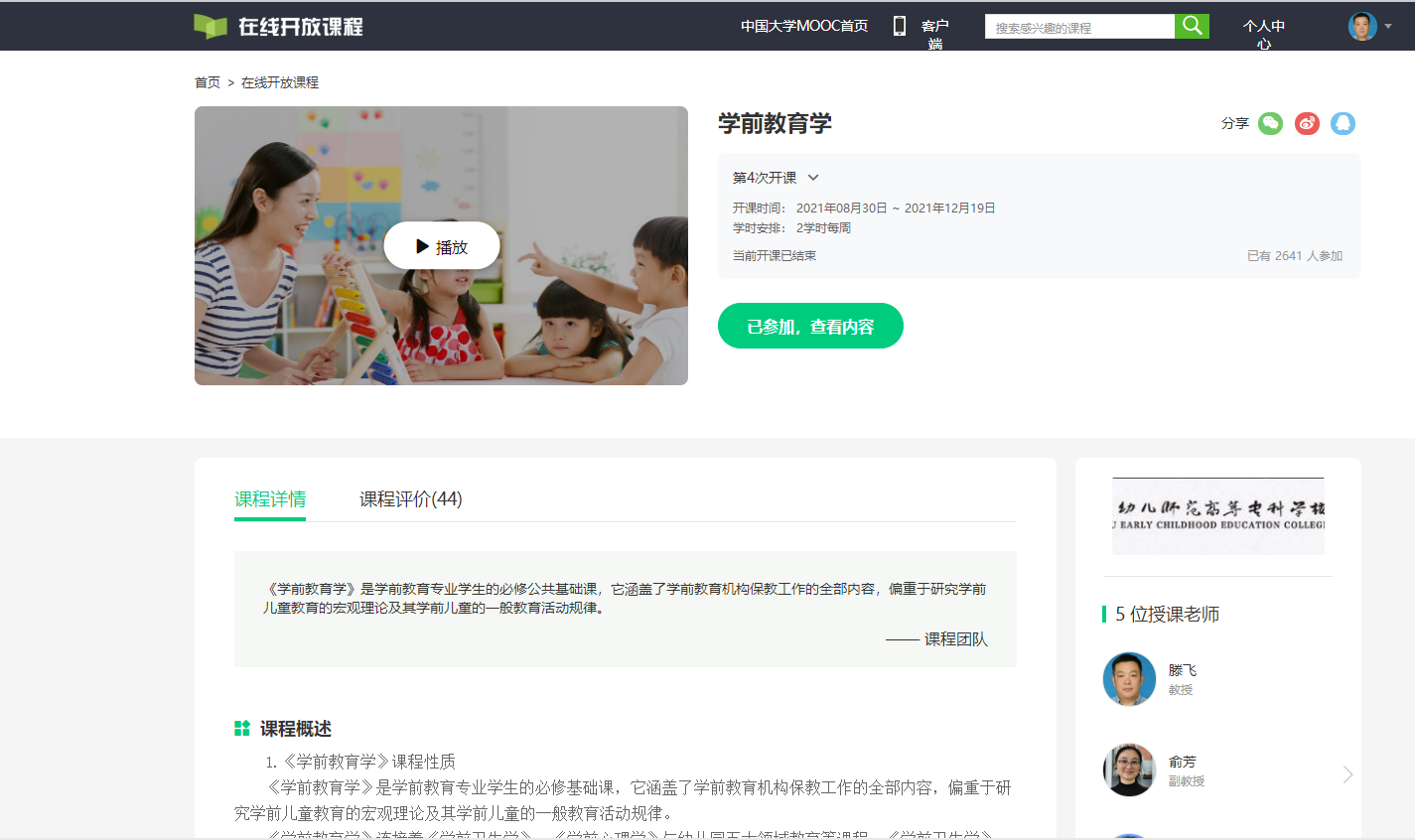This screenshot has width=1415, height=840.
Task: Share the course via QQ icon
Action: click(x=1343, y=123)
